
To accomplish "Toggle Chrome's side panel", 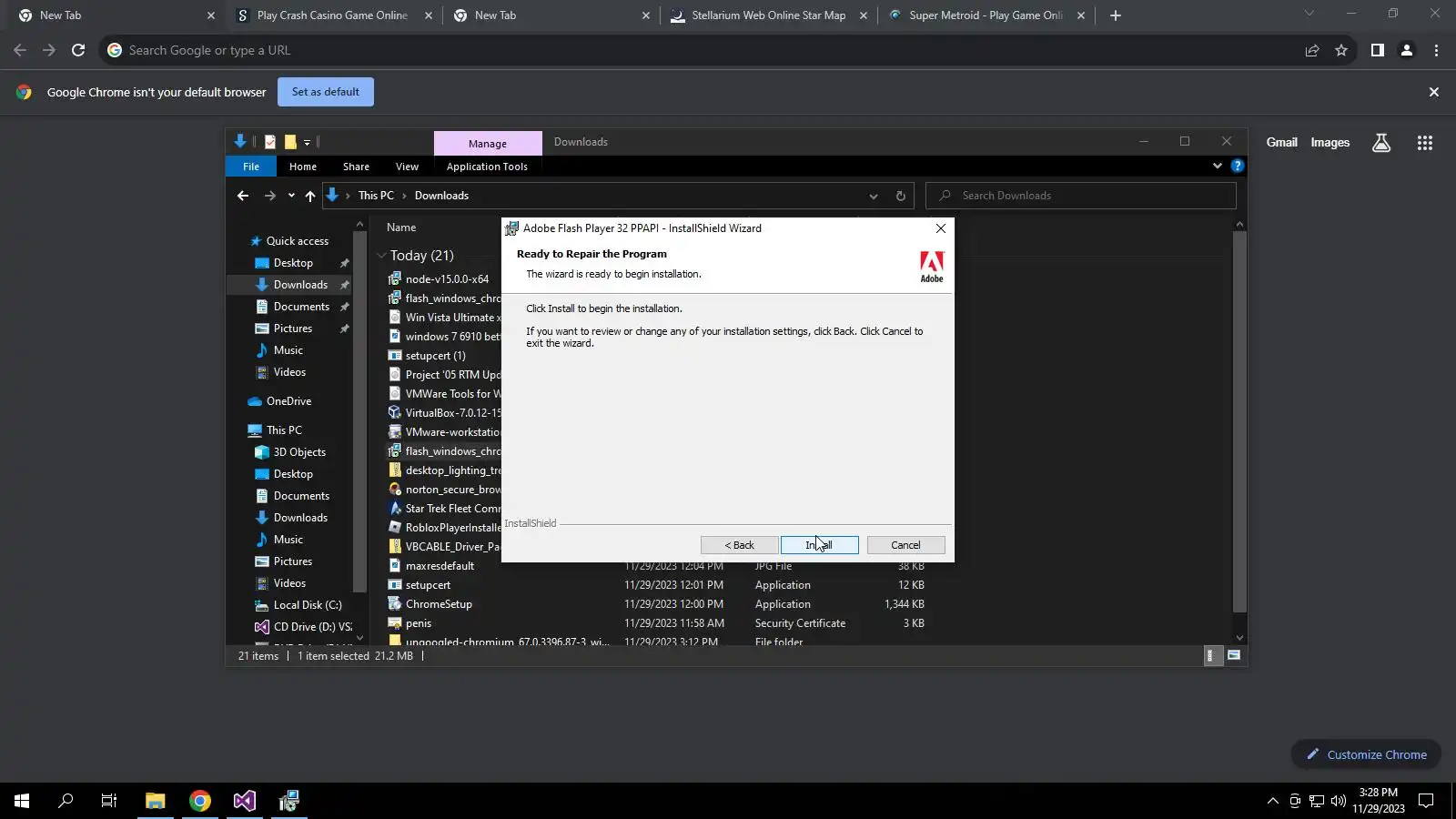I will (1378, 50).
